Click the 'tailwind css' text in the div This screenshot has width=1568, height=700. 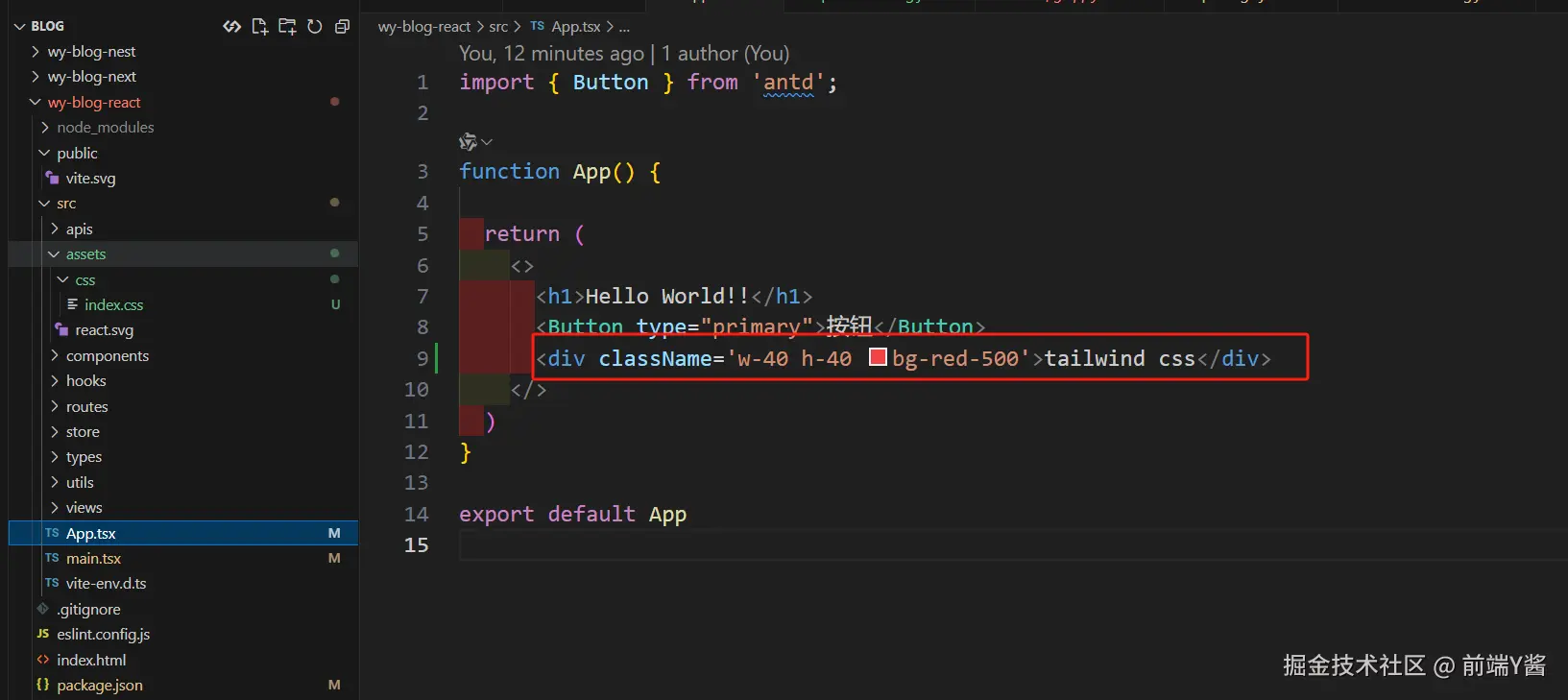(x=1120, y=358)
